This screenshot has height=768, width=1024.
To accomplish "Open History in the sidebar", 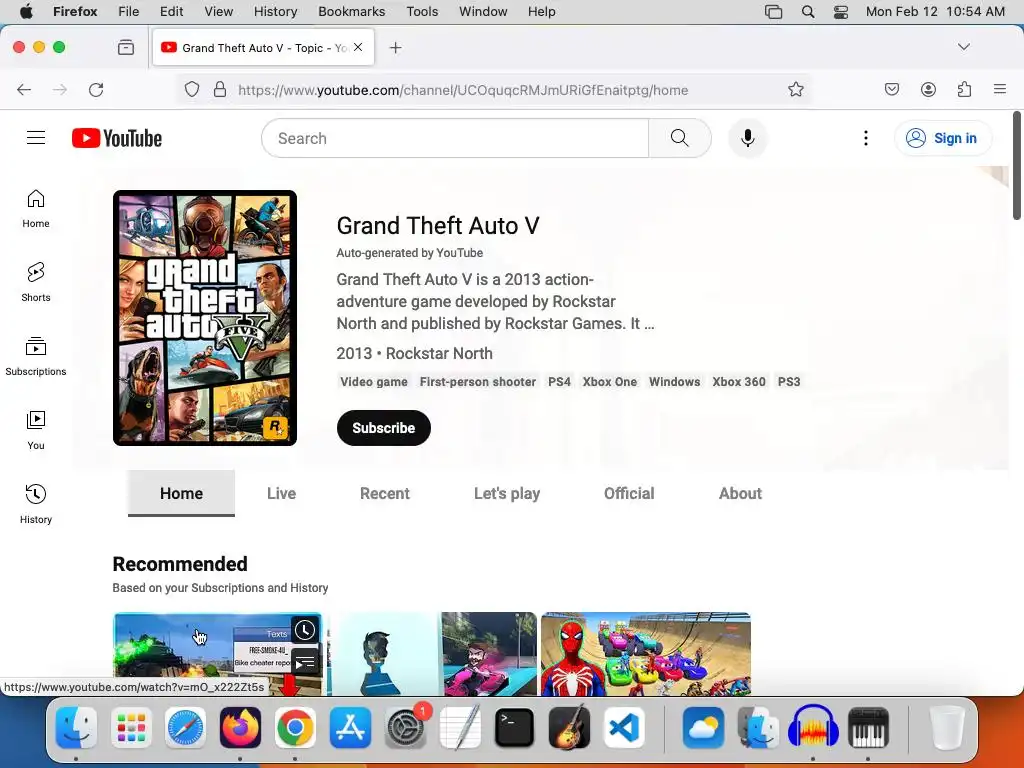I will tap(36, 504).
